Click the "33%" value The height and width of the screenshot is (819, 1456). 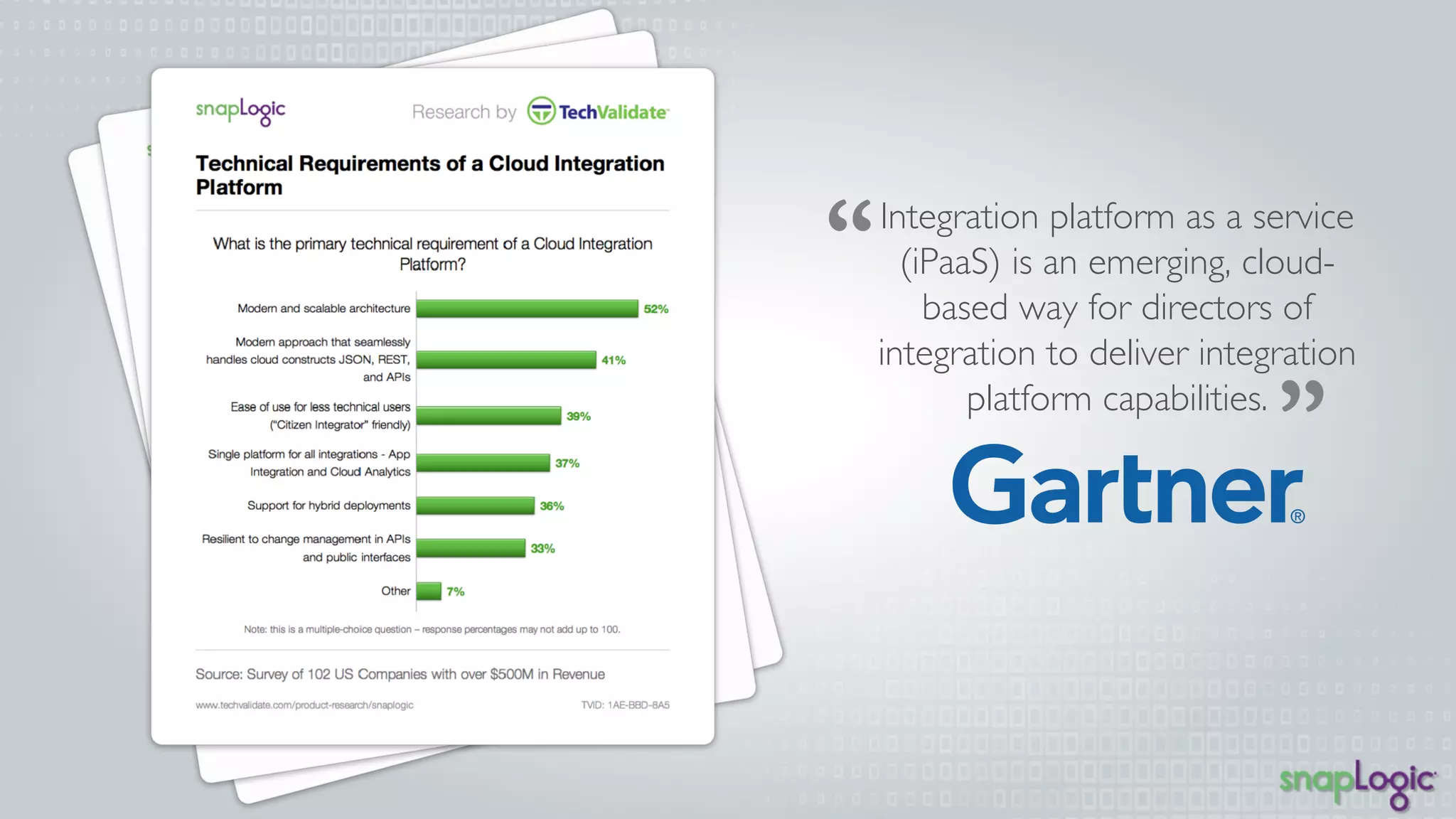tap(542, 549)
